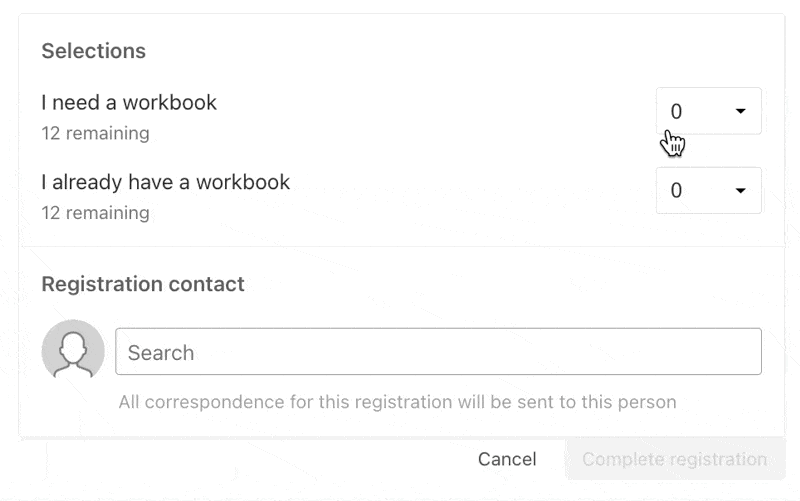
Task: Click the 'I already have a workbook' label
Action: pyautogui.click(x=166, y=182)
